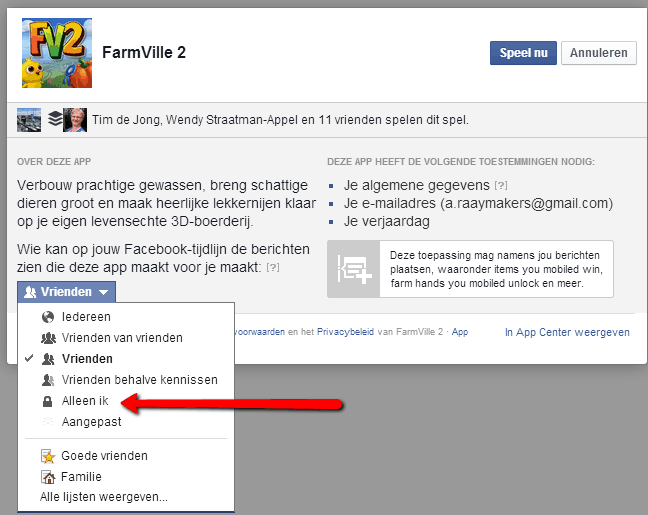This screenshot has width=648, height=515.
Task: Click the Speel nu button
Action: coord(523,53)
